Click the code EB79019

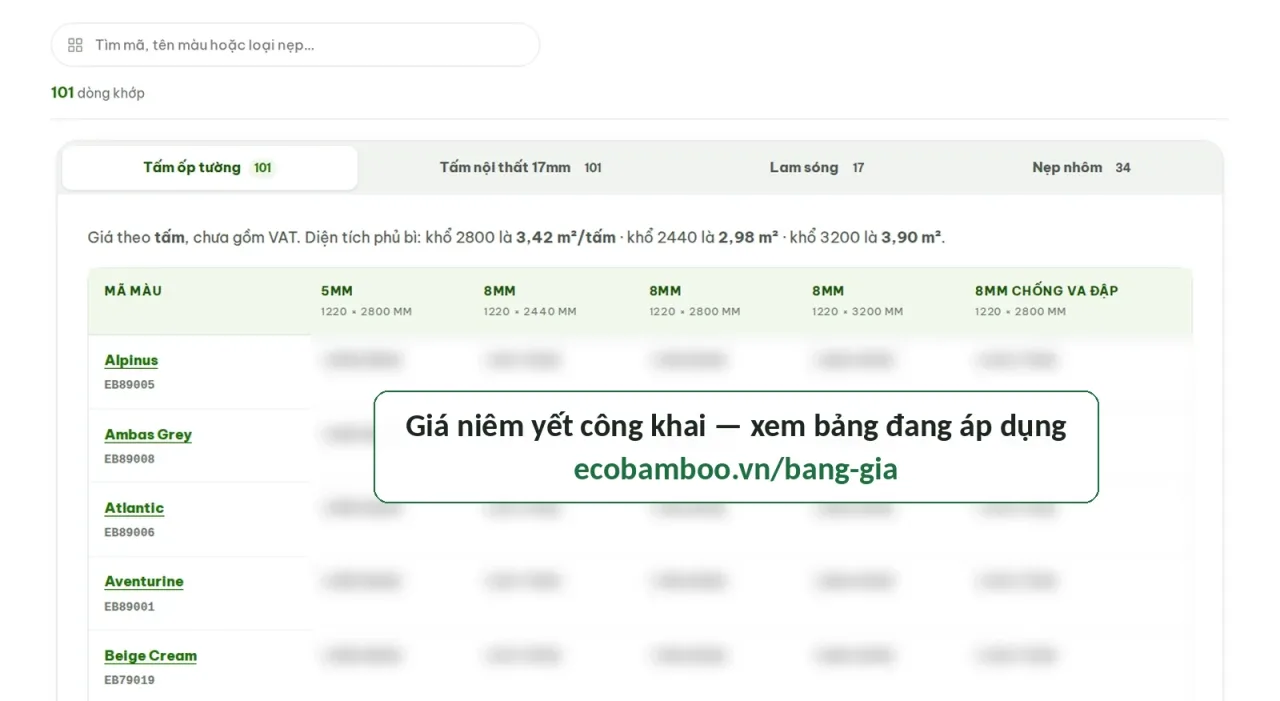click(x=129, y=681)
